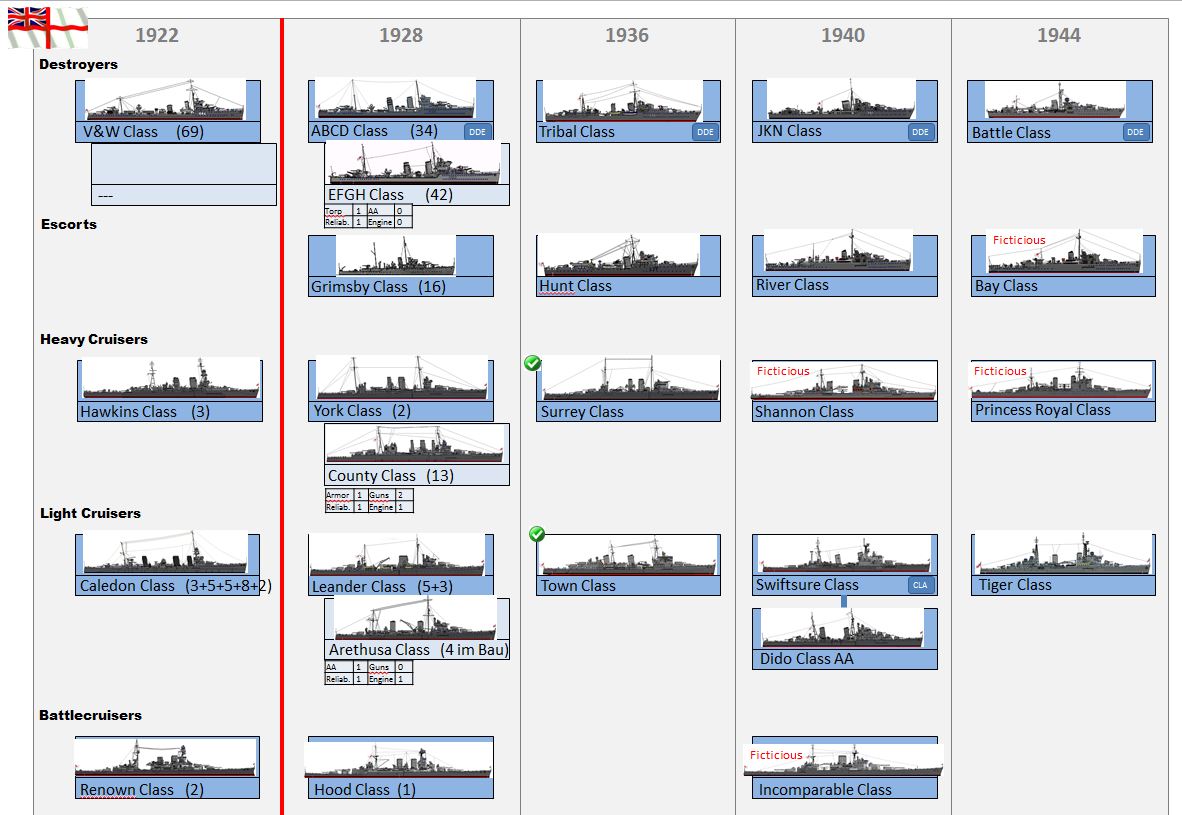Select the 1936 year column header
The image size is (1182, 815).
click(627, 36)
